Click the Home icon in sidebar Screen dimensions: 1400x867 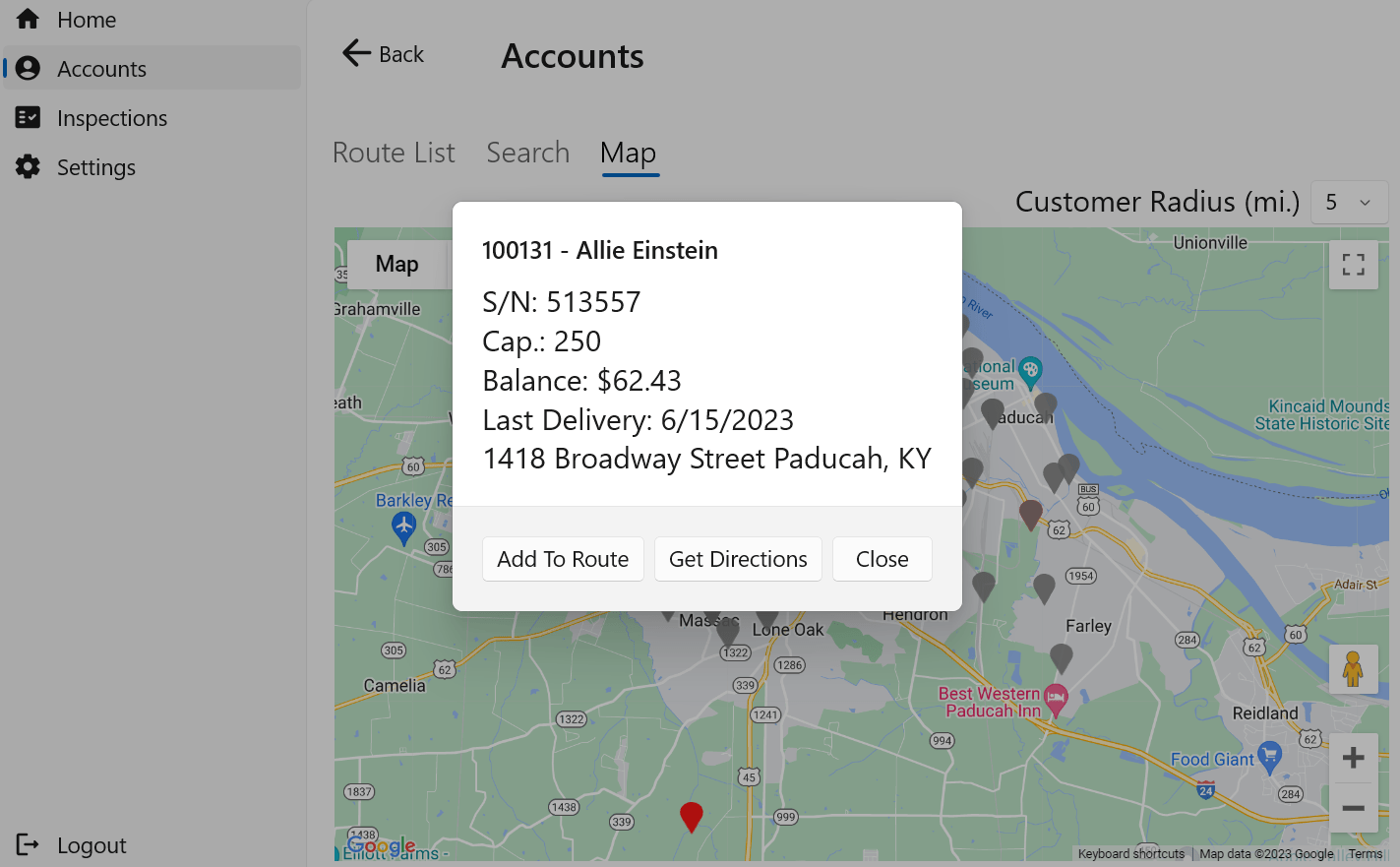pyautogui.click(x=28, y=20)
